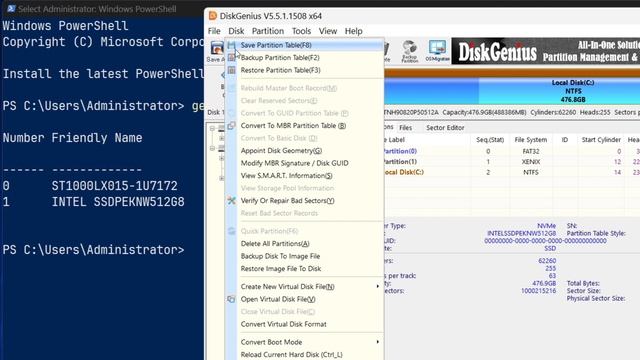640x360 pixels.
Task: Expand Create New Virtual Disk File submenu arrow
Action: (378, 287)
